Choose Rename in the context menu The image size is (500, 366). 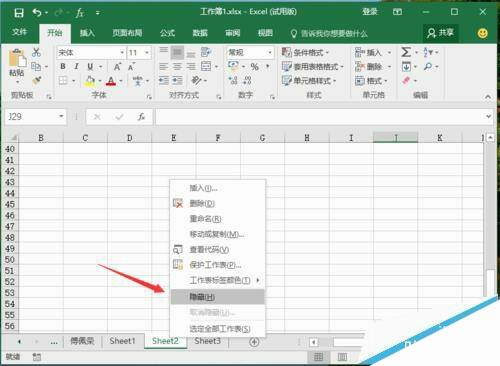(x=217, y=219)
